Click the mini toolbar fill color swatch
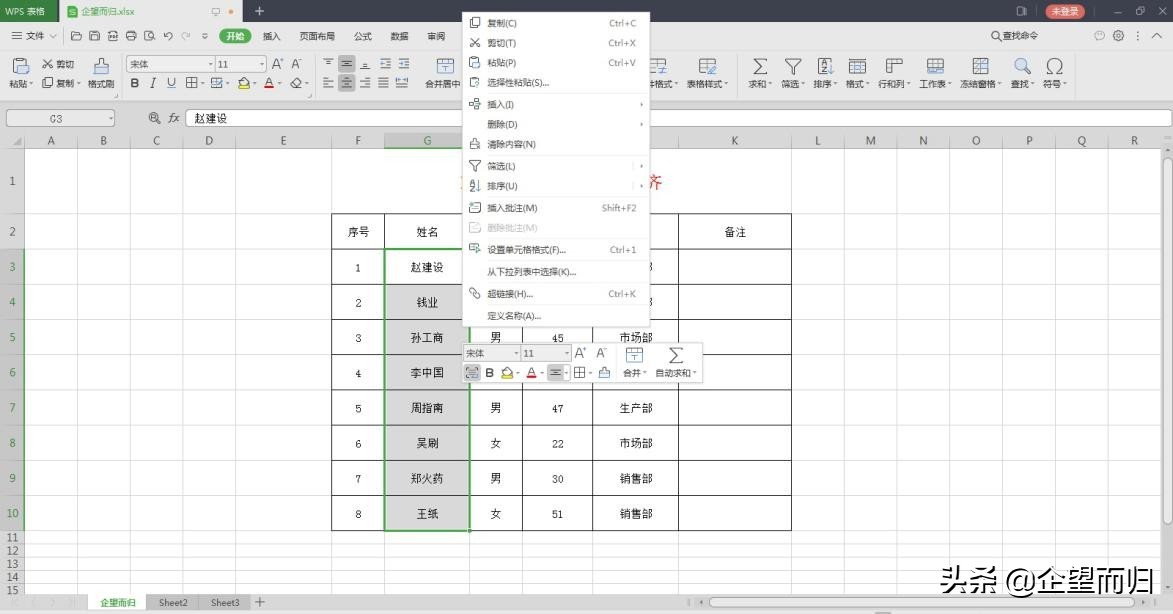Viewport: 1173px width, 614px height. point(507,372)
